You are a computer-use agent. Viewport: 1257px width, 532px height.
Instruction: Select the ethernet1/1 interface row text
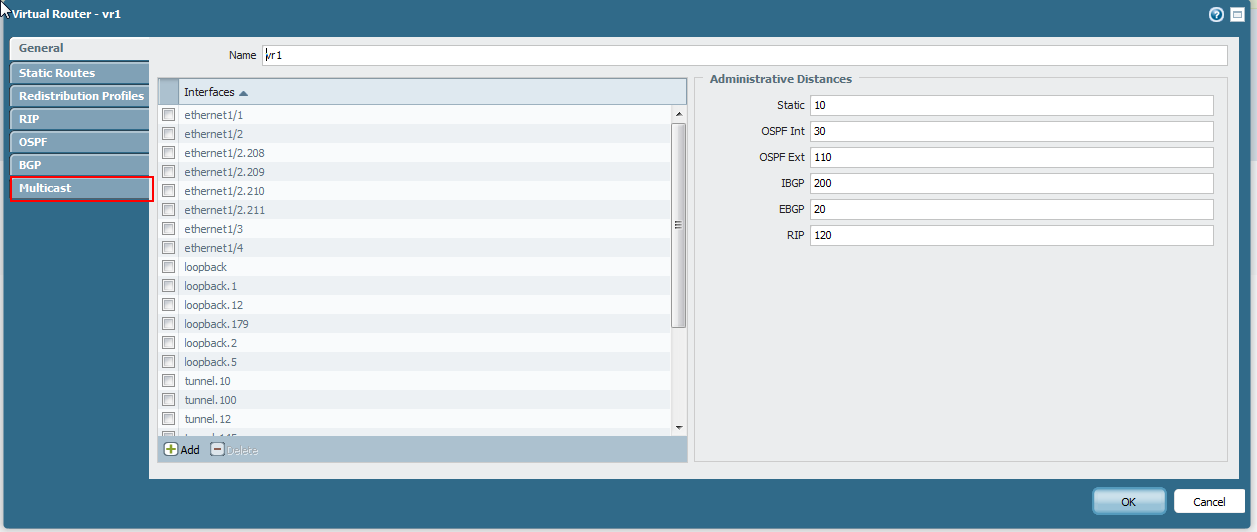(213, 115)
